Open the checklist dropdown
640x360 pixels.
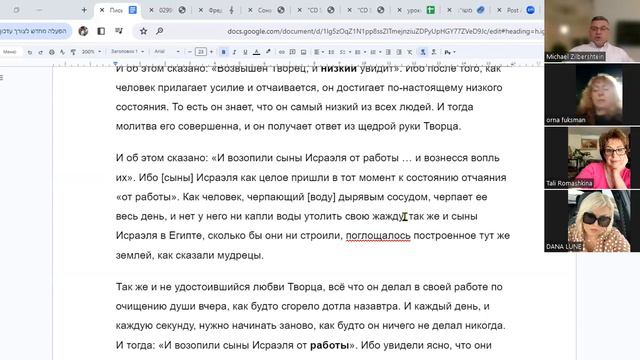[x=345, y=52]
